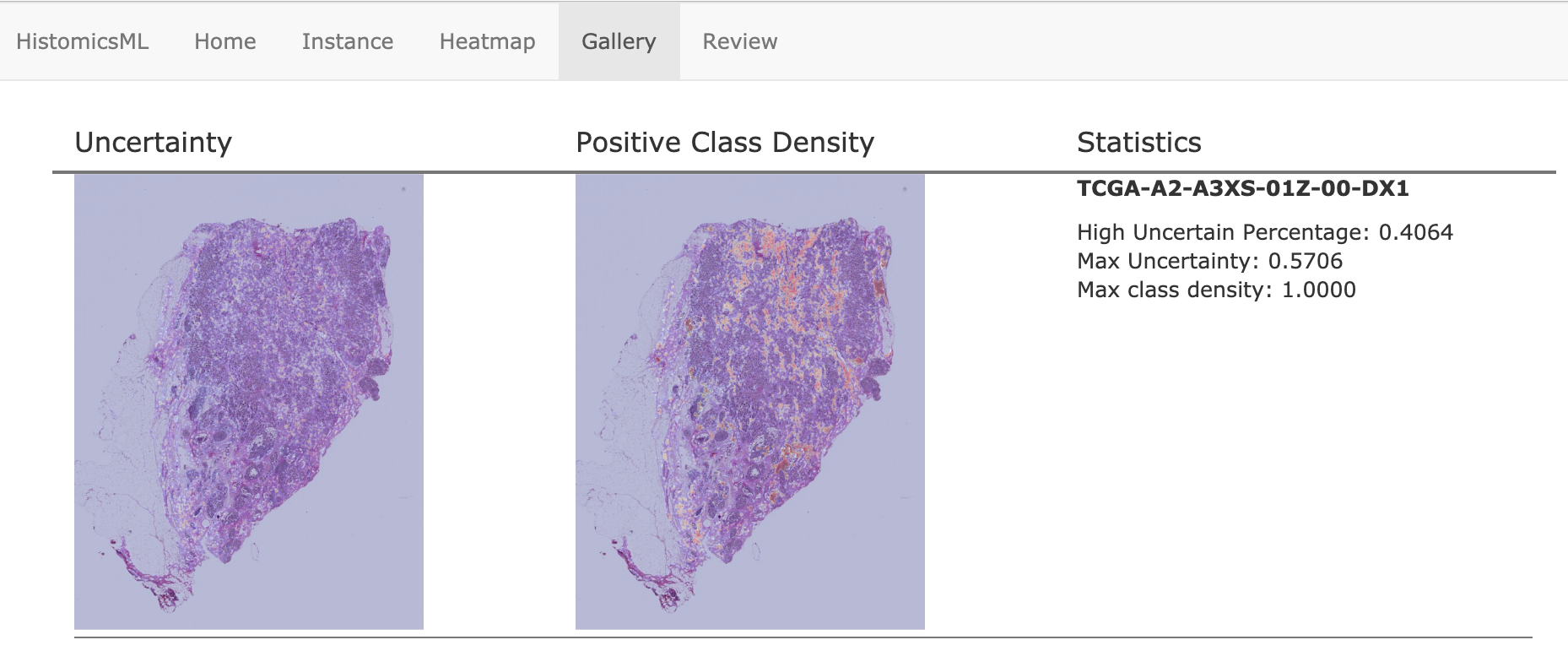Screen dimensions: 1568x667
Task: Go to the Review tab
Action: click(x=739, y=41)
